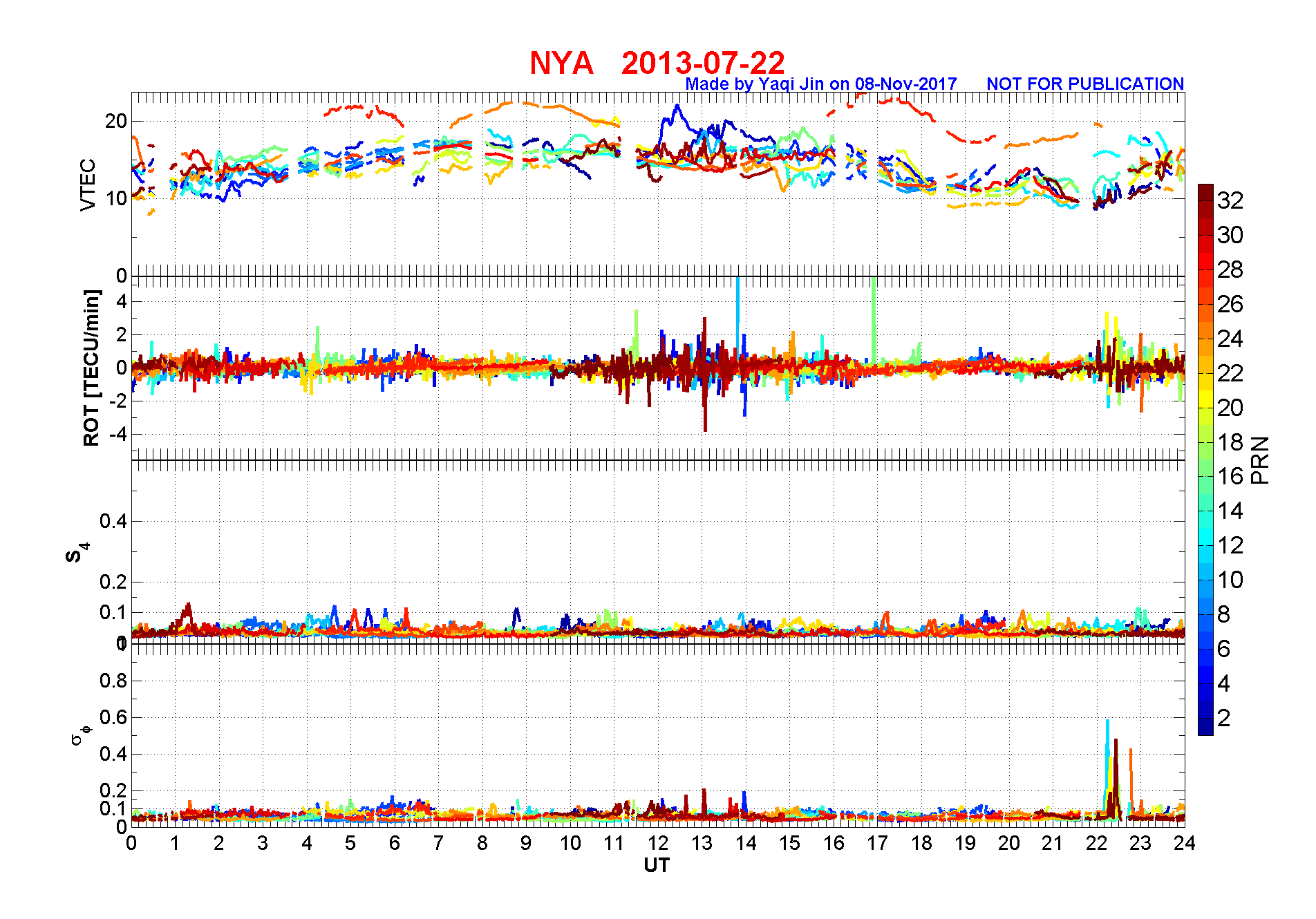Click colorbar tick value 28
The image size is (1316, 919).
pos(1230,269)
